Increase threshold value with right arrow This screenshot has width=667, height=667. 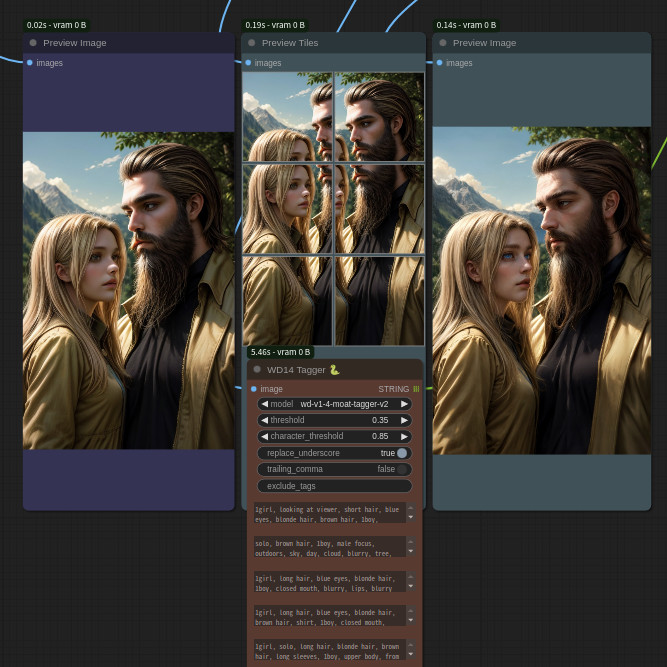click(x=404, y=420)
